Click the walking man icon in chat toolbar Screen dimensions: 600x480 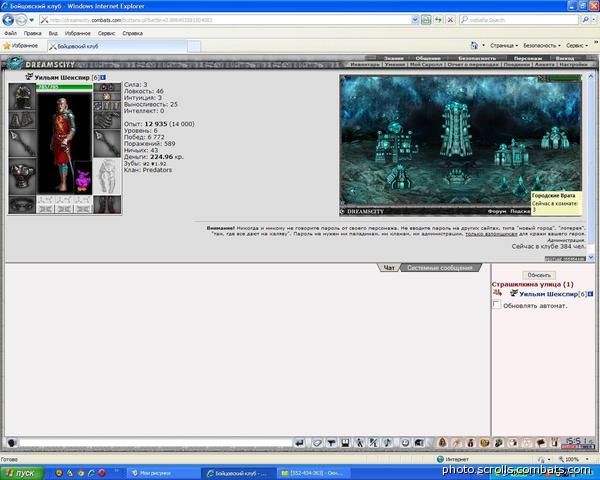pos(359,443)
